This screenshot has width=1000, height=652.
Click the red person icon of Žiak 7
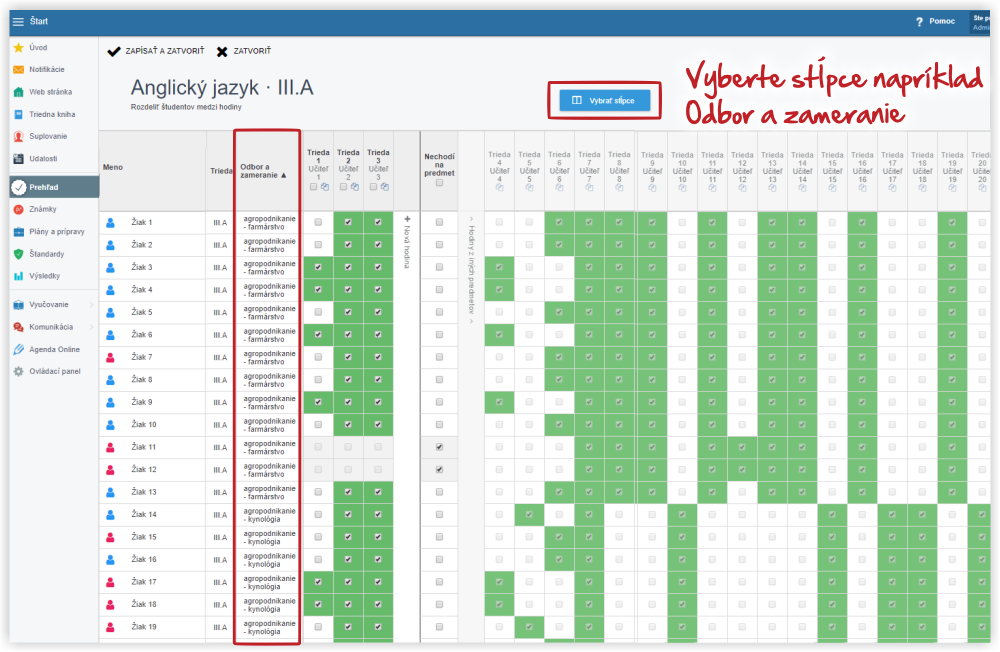click(110, 357)
